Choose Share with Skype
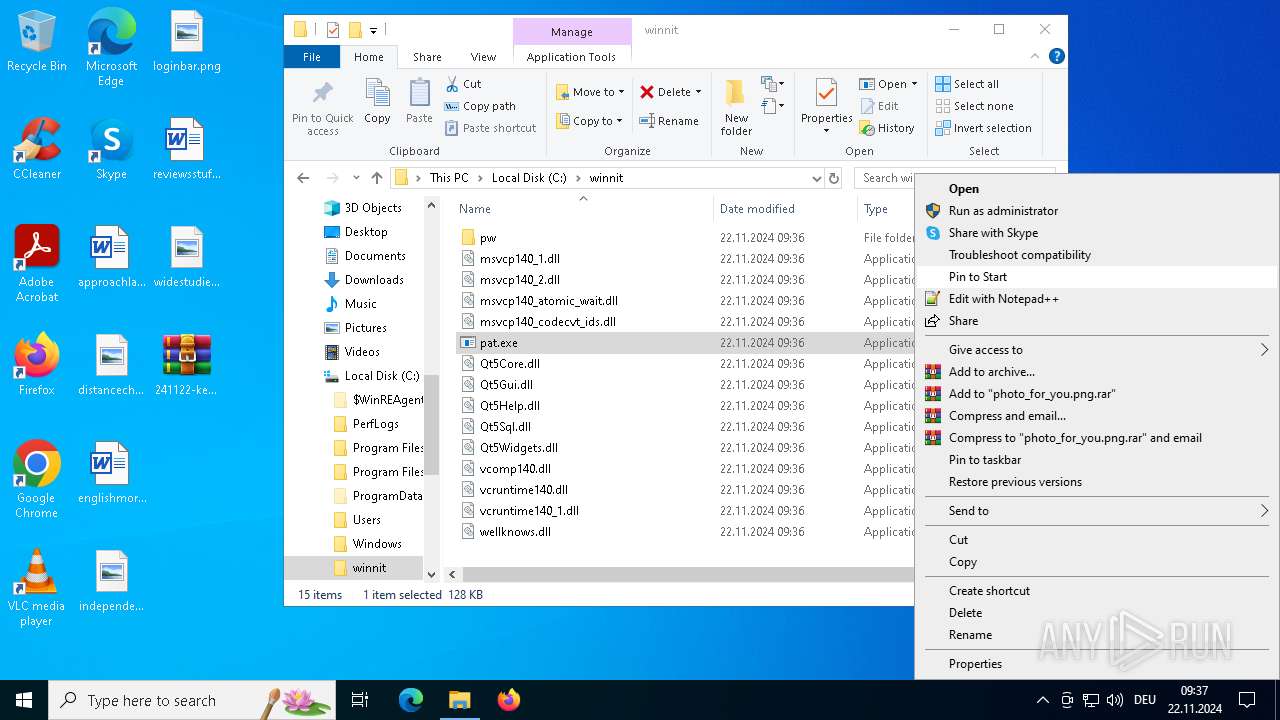The width and height of the screenshot is (1280, 720). coord(1097,233)
